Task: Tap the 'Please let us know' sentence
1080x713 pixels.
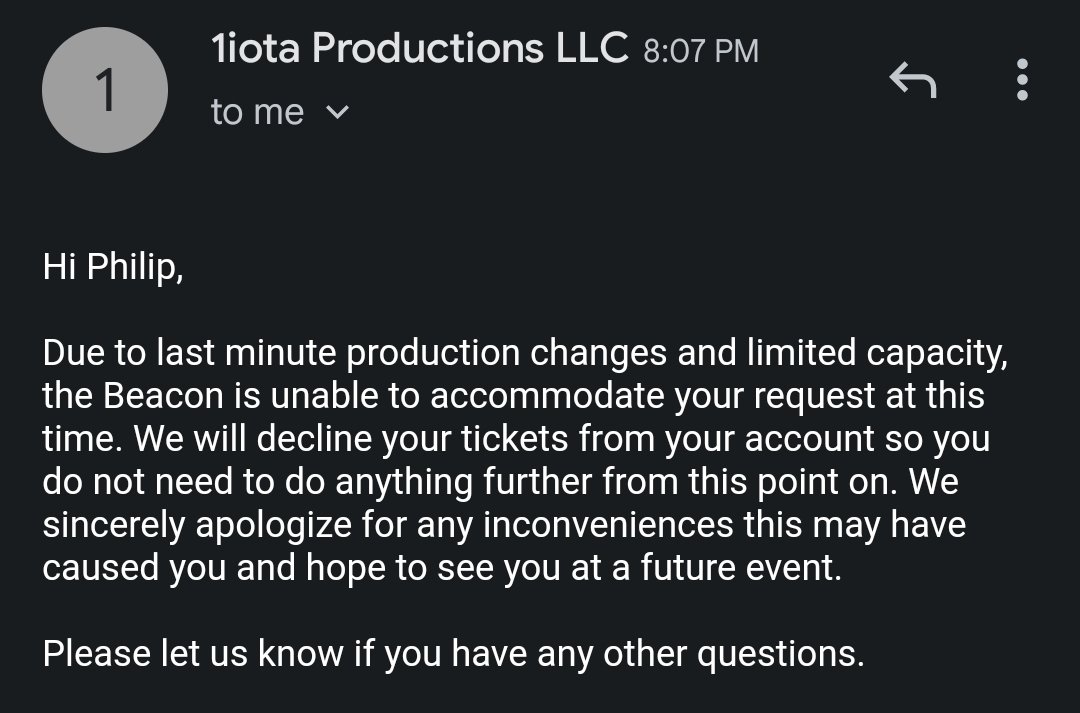Action: [x=453, y=654]
